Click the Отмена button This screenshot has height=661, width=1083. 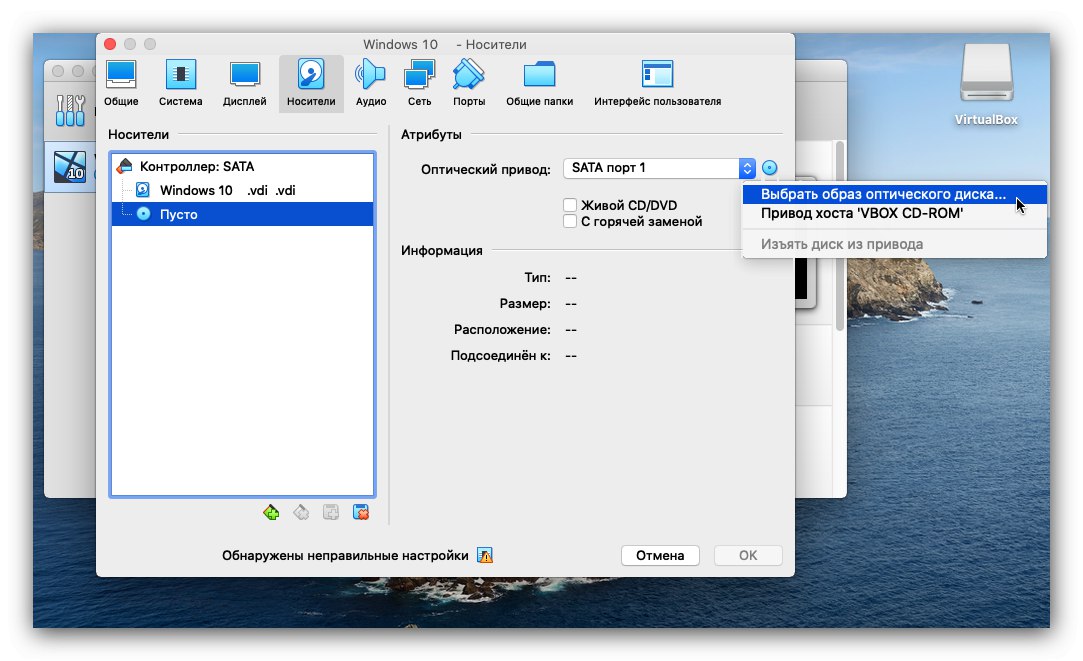(x=660, y=555)
